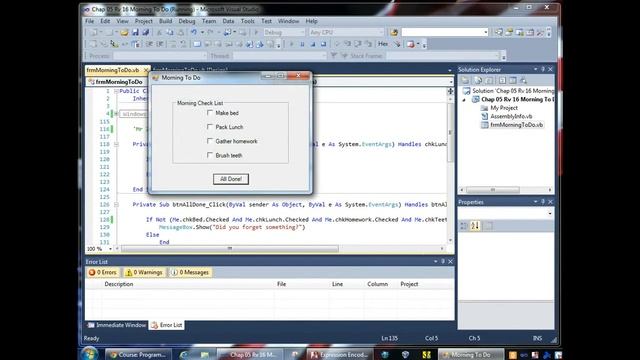Pin the Solution Explorer panel
This screenshot has width=640, height=360.
tap(543, 69)
